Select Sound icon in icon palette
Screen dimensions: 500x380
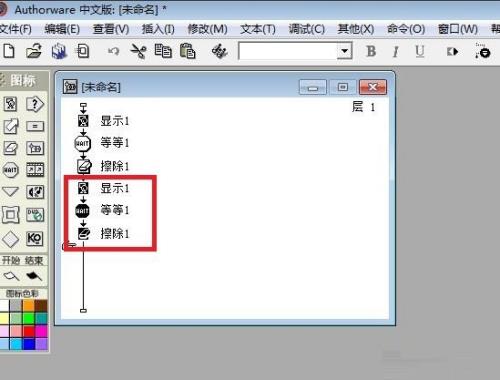[x=35, y=192]
